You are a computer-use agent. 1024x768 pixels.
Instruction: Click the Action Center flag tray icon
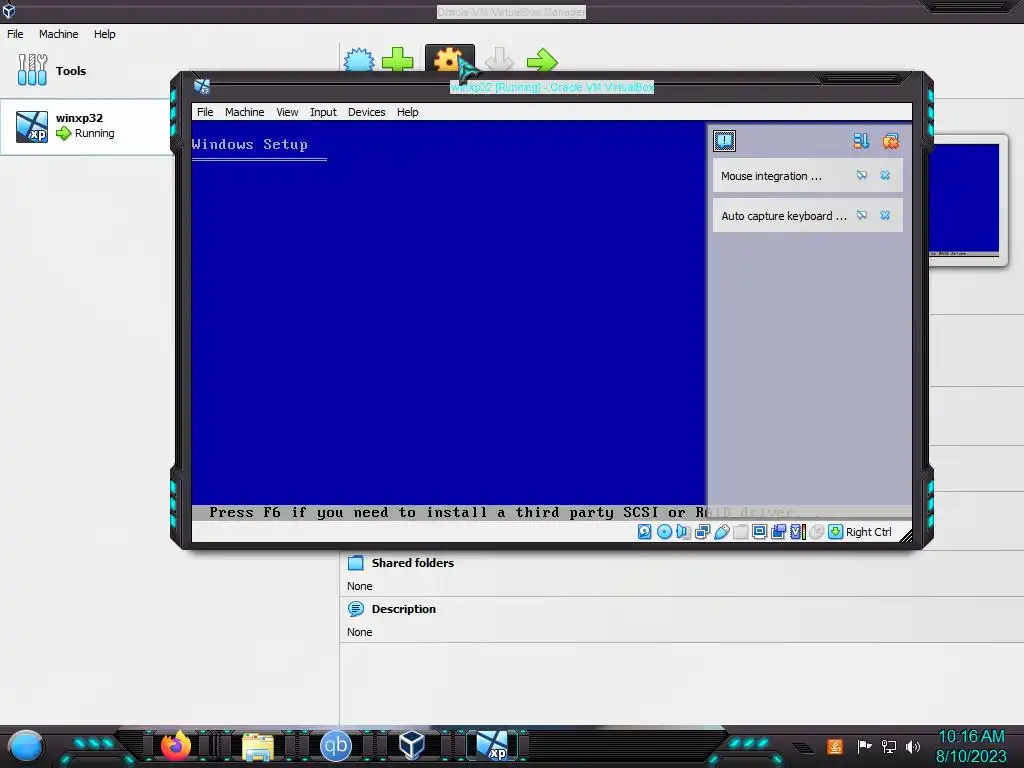pos(864,746)
